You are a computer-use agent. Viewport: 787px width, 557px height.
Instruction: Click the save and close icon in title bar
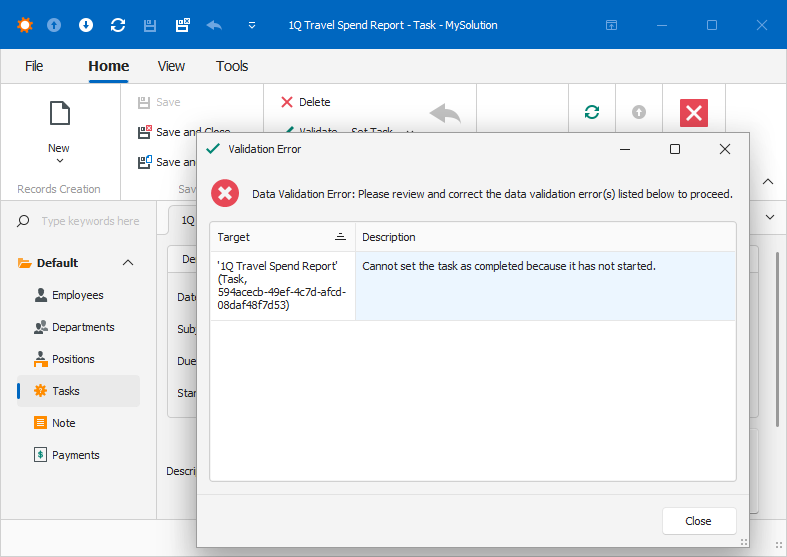pos(182,25)
